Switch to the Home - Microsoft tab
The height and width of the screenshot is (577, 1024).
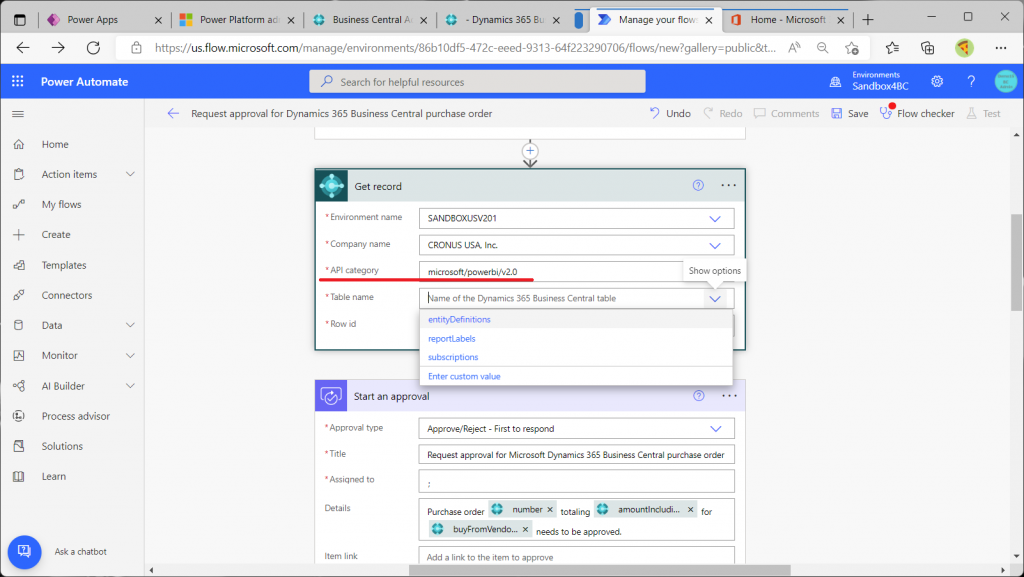(x=787, y=20)
